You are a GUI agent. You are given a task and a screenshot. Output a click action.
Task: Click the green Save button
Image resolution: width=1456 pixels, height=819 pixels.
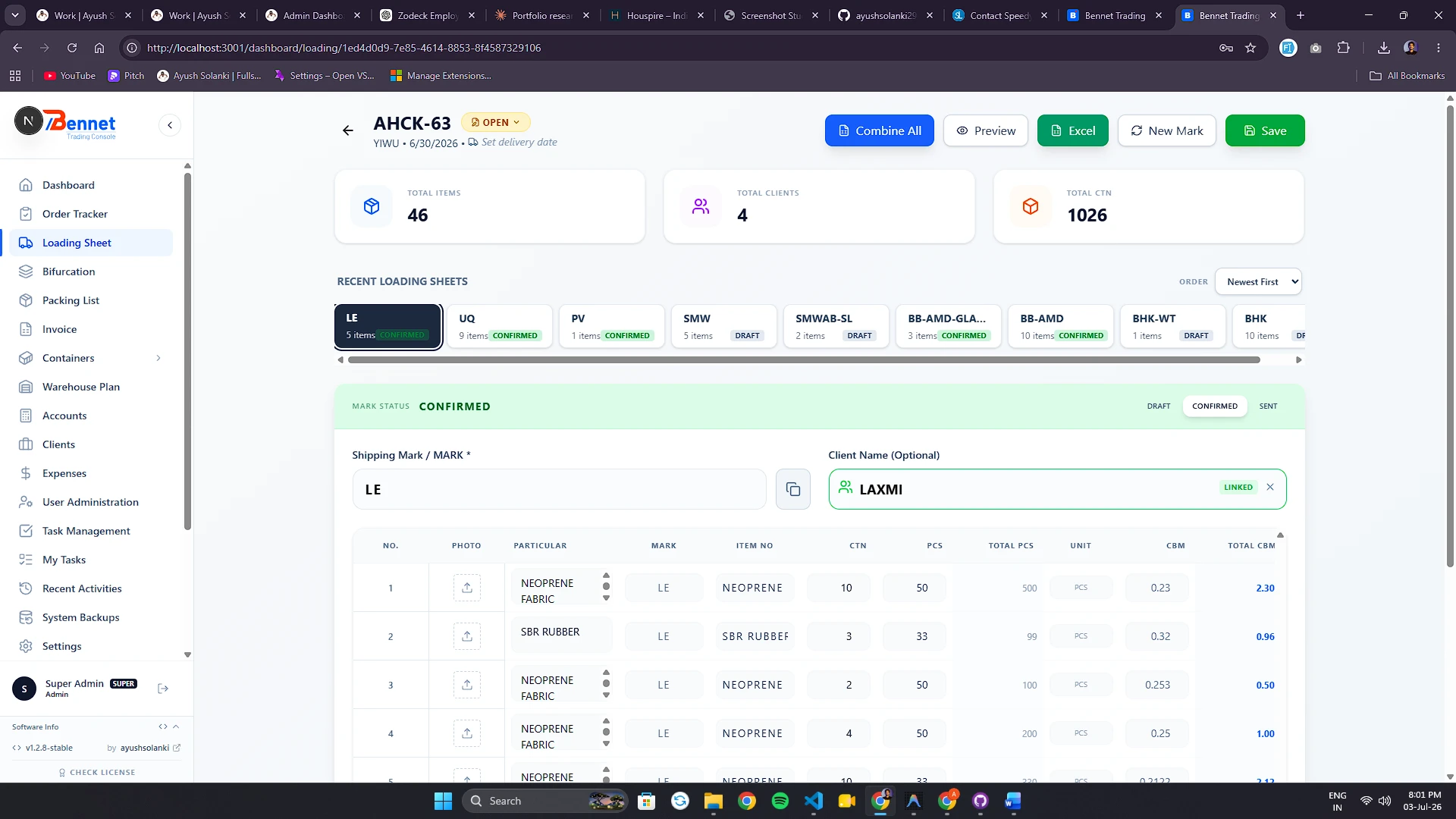[1264, 130]
